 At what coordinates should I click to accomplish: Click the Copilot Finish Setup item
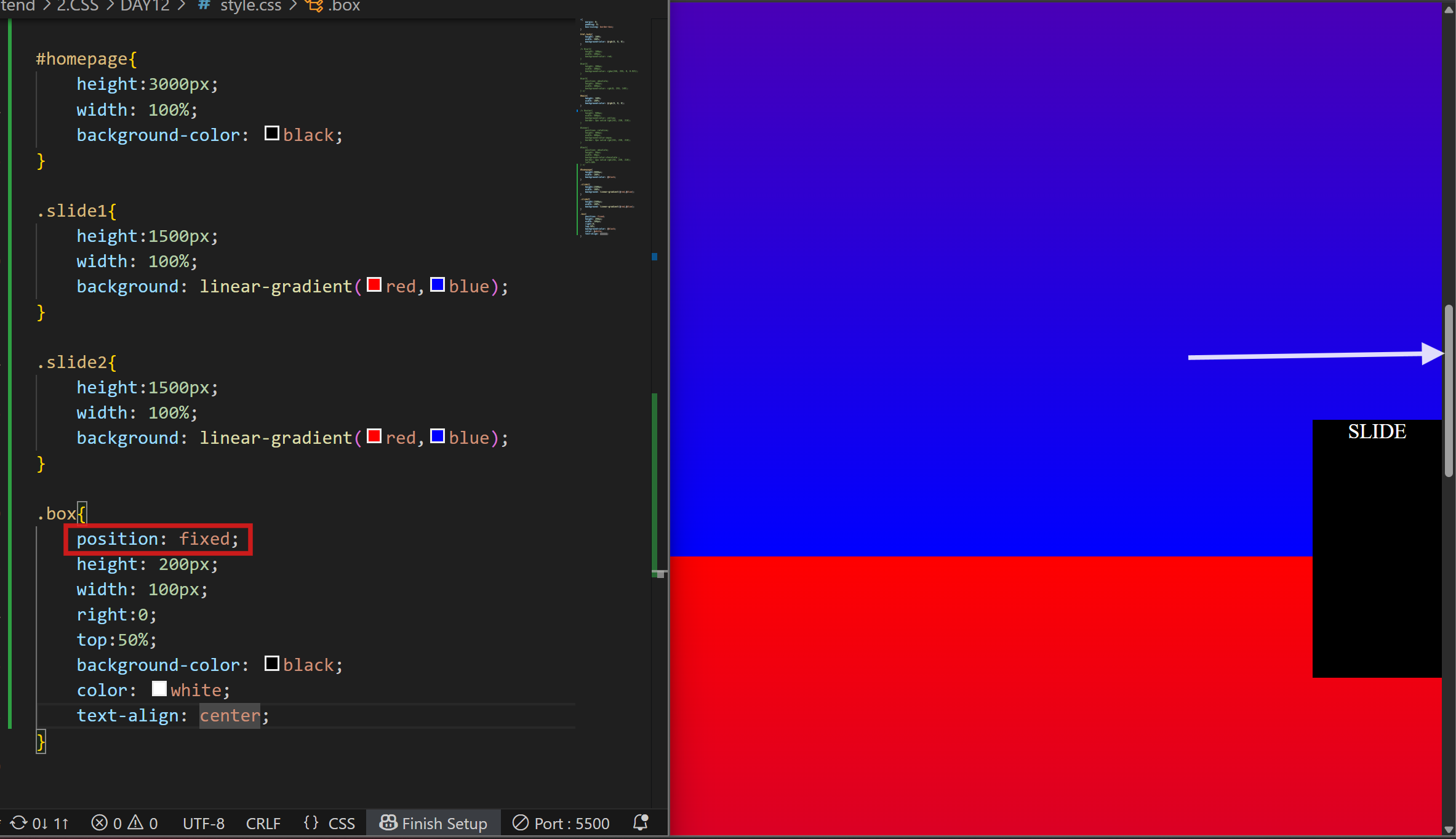click(x=433, y=823)
